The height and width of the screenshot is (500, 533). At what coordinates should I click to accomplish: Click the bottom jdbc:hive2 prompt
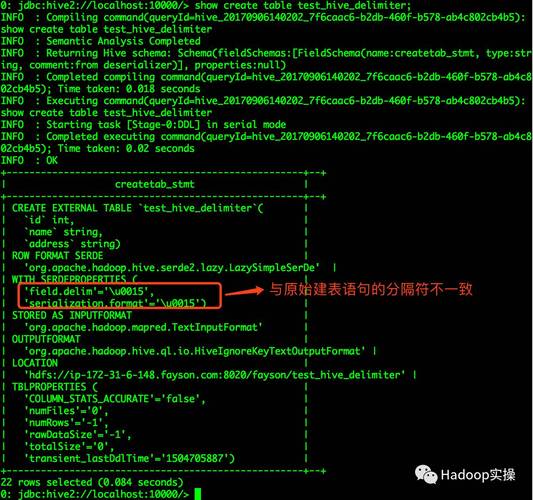[x=95, y=494]
